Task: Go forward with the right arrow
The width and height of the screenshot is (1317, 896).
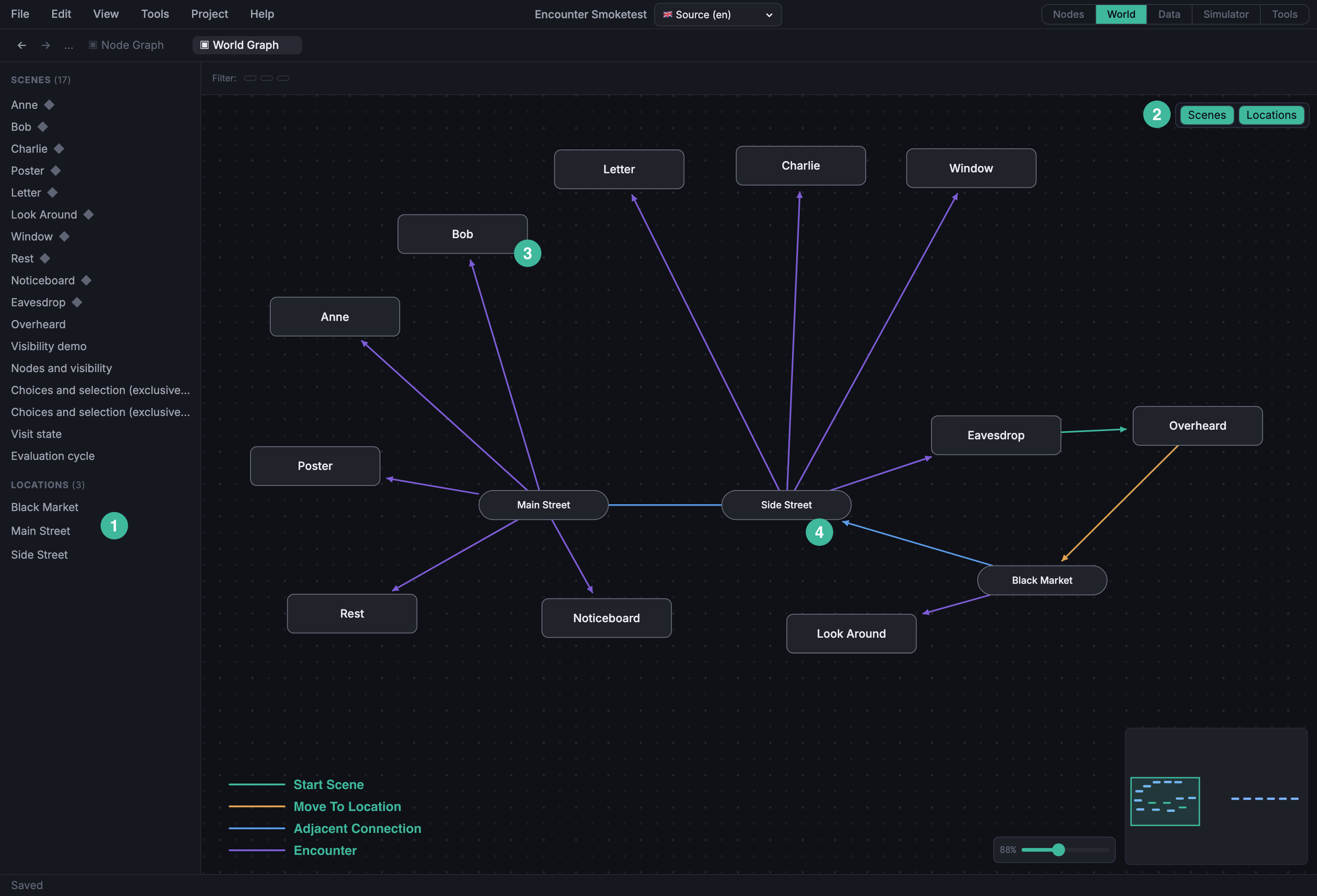Action: 46,45
